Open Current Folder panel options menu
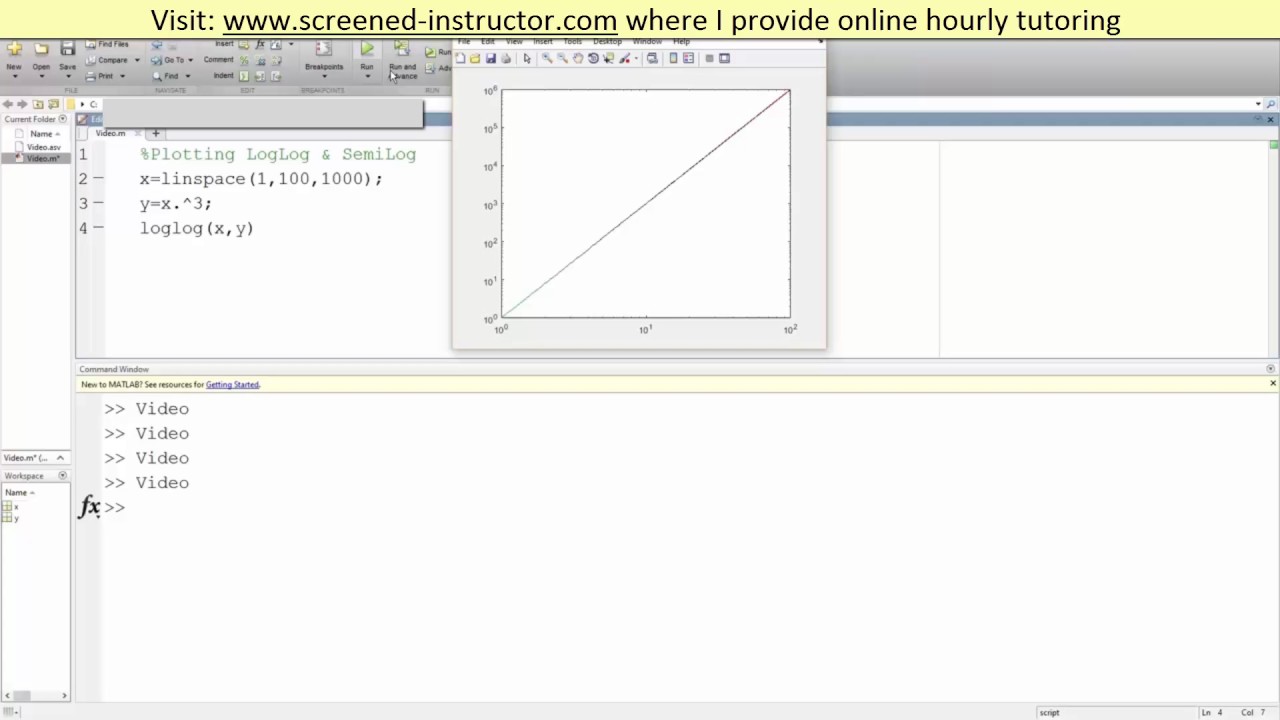Viewport: 1280px width, 720px height. pyautogui.click(x=63, y=119)
